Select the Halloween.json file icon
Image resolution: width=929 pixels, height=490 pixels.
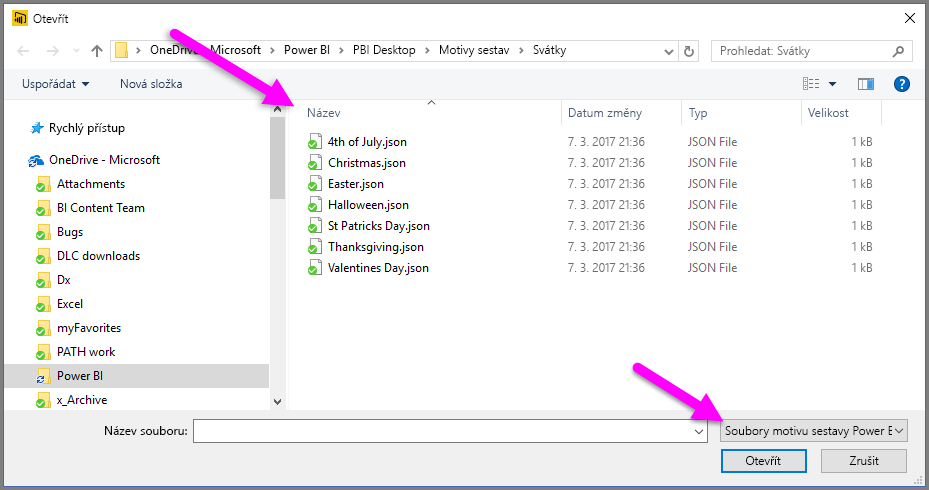point(315,205)
